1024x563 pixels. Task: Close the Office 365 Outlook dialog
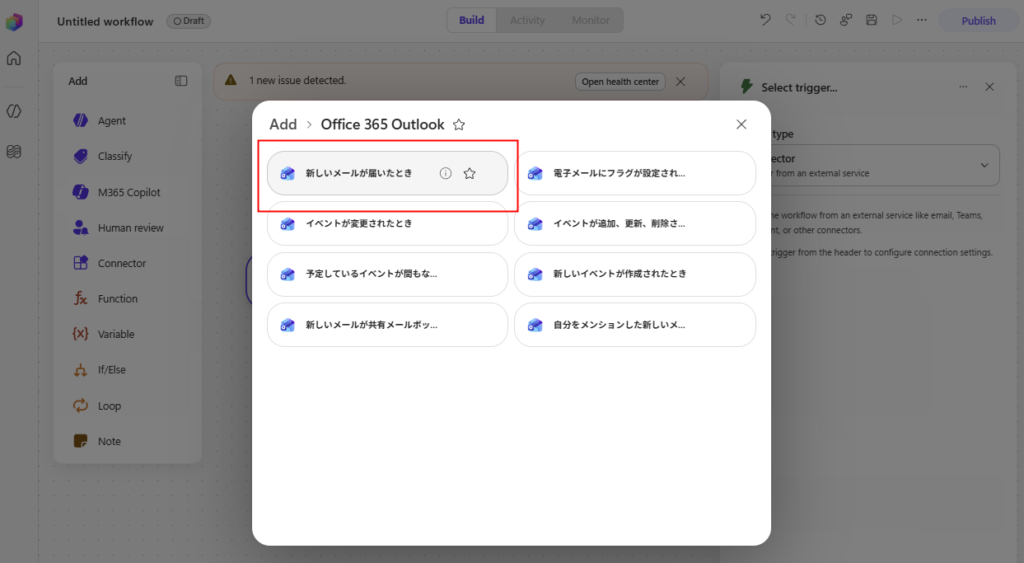coord(741,124)
